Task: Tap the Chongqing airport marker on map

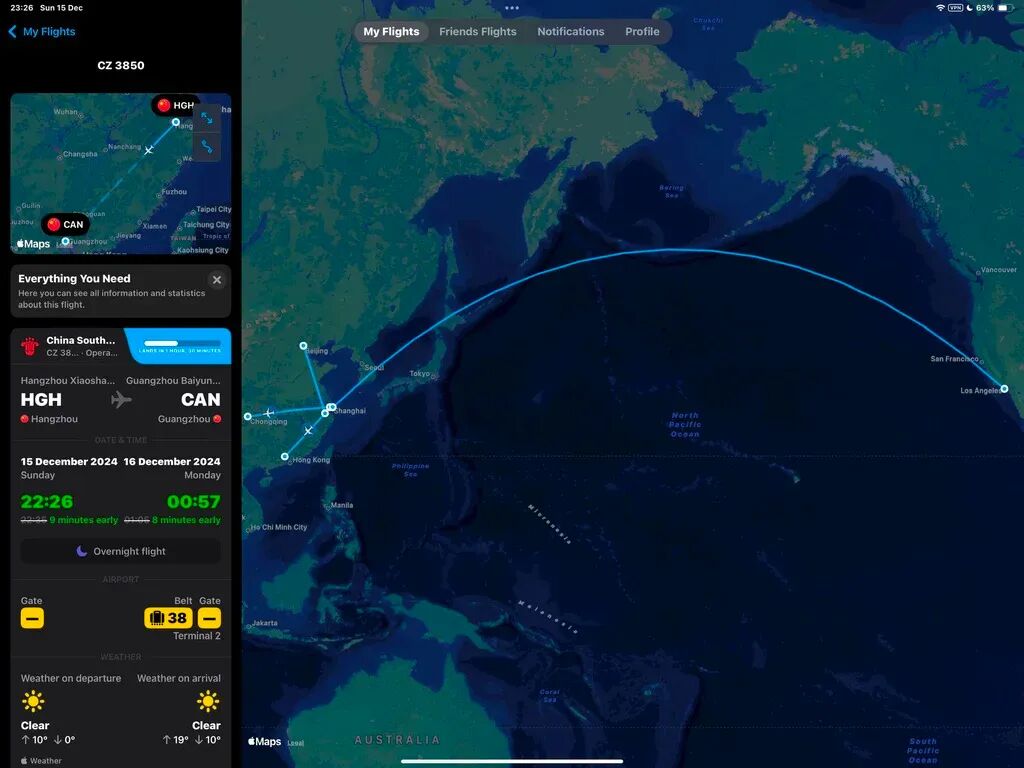Action: click(248, 416)
